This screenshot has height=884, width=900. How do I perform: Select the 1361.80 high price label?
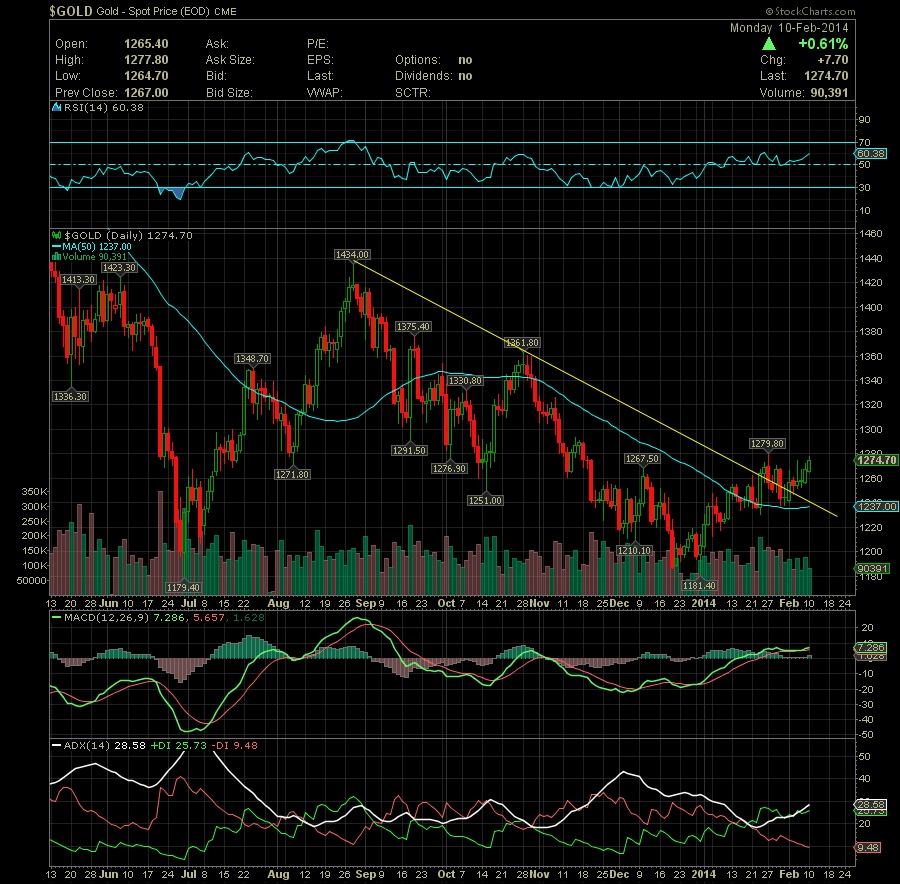[x=523, y=342]
